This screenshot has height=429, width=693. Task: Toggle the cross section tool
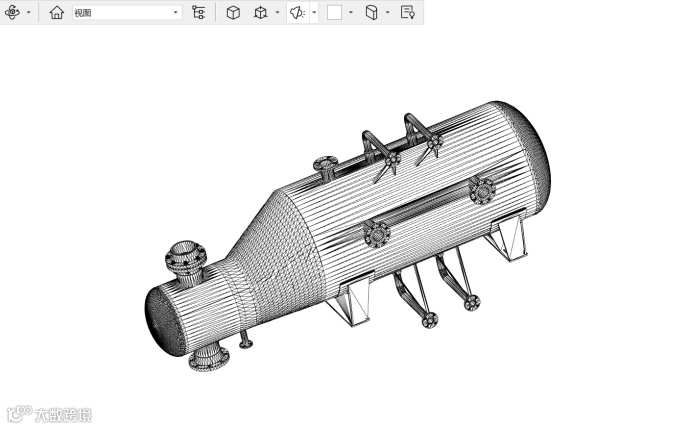[372, 12]
